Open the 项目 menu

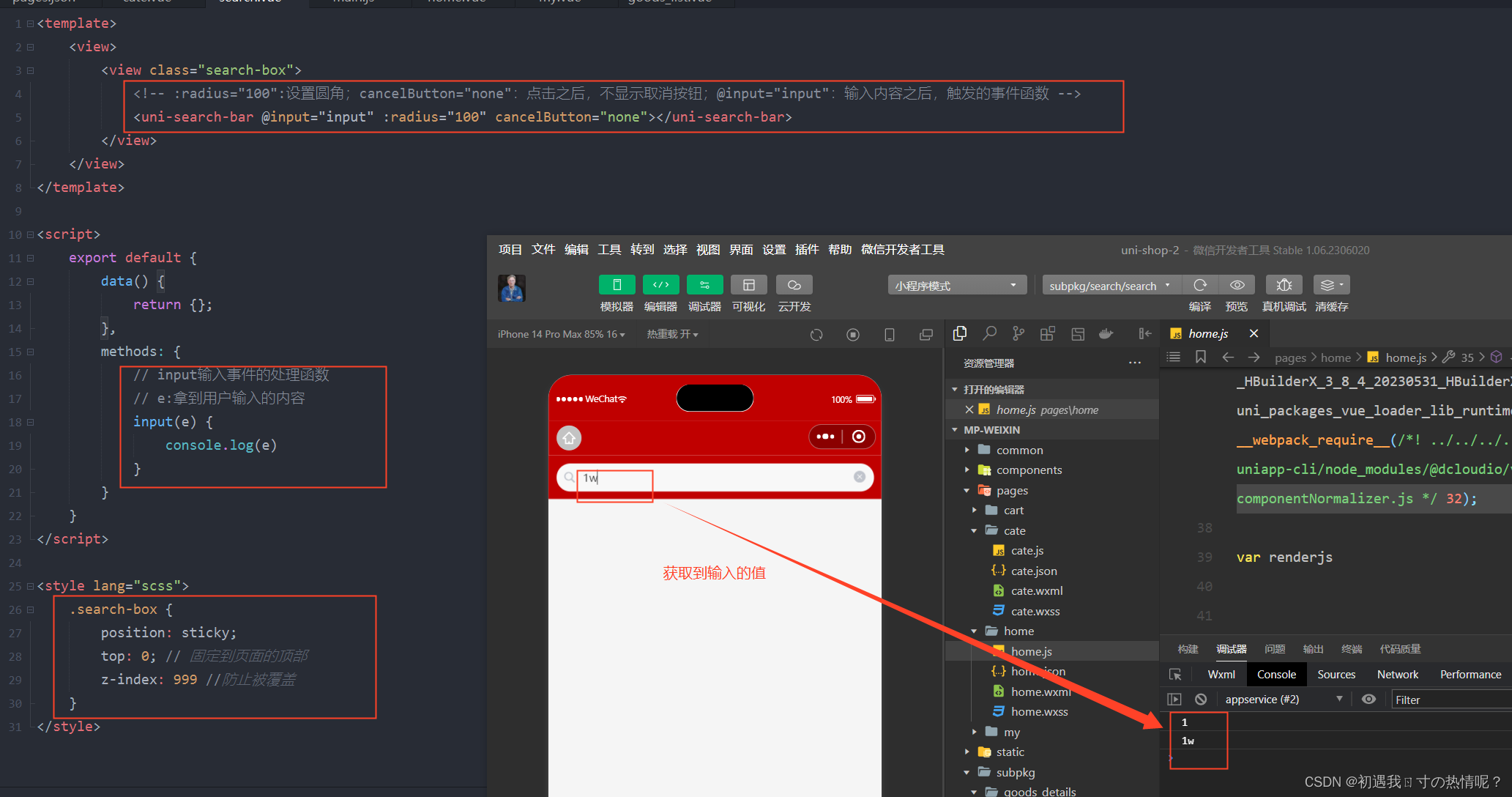click(x=510, y=250)
